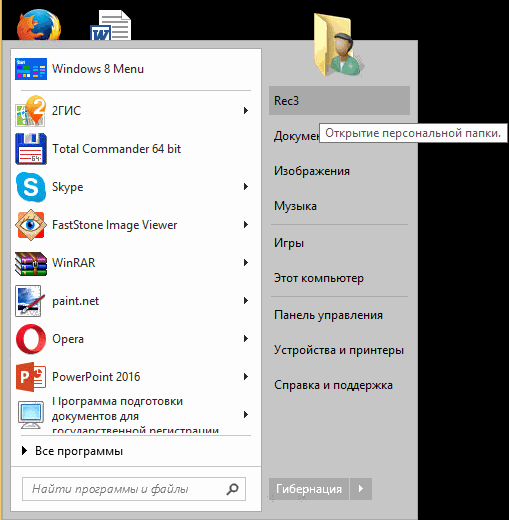Expand the PowerPoint 2016 jump list arrow
This screenshot has width=509, height=520.
[246, 377]
